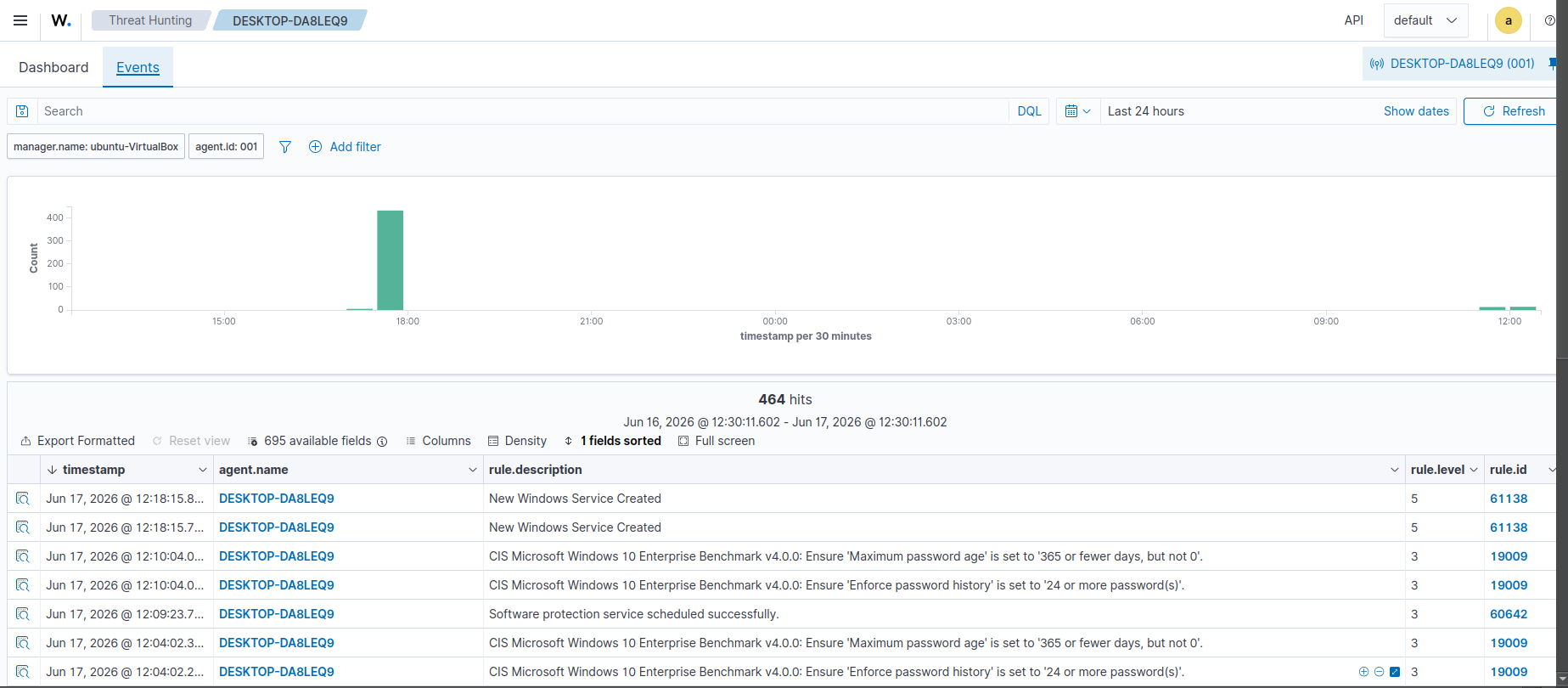Open the Density settings

pyautogui.click(x=517, y=441)
